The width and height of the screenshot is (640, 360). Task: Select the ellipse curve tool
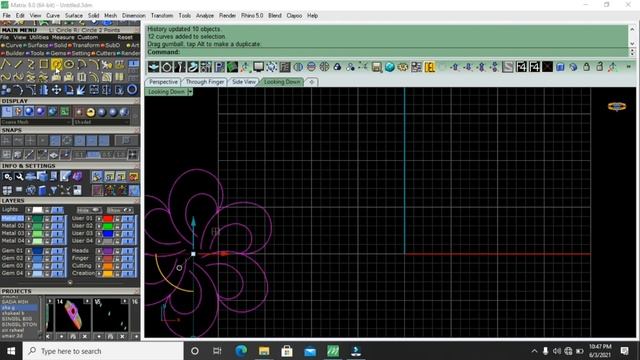[x=69, y=64]
